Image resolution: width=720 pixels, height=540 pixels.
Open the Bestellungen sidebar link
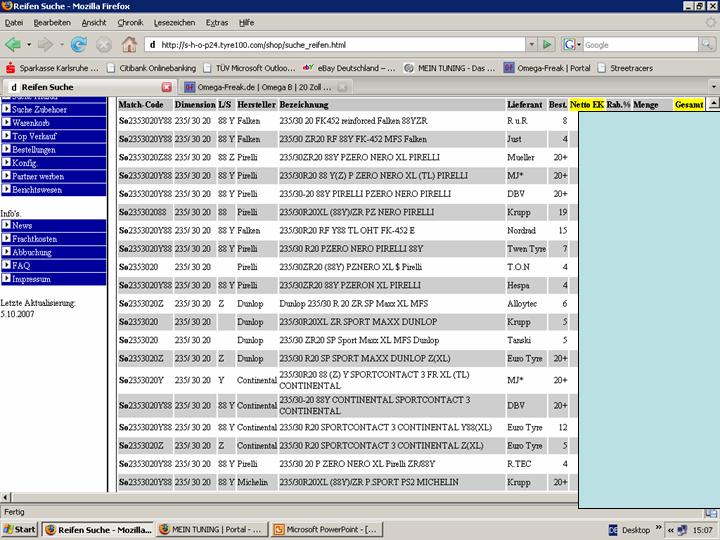point(36,148)
